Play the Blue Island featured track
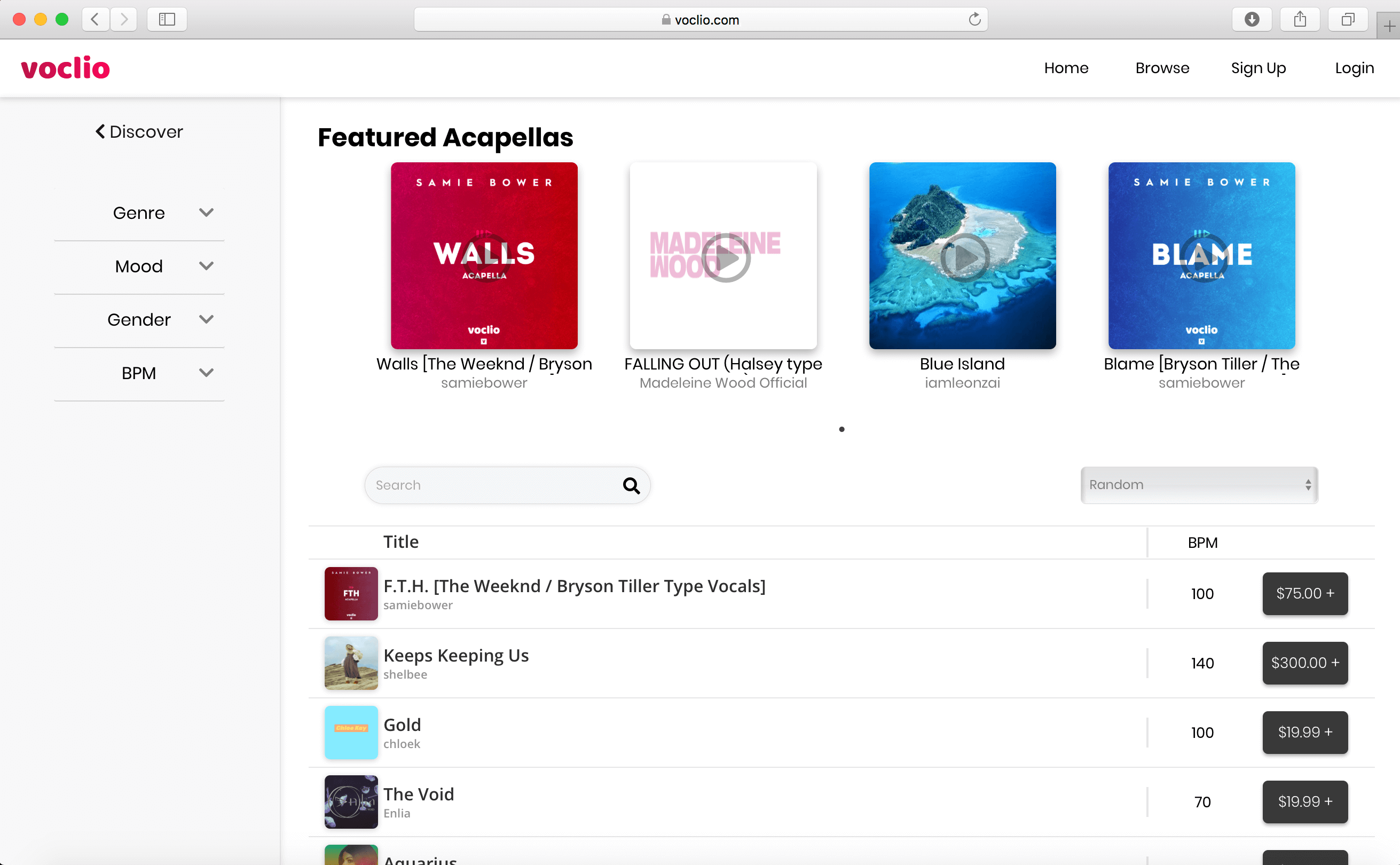Image resolution: width=1400 pixels, height=865 pixels. 964,257
